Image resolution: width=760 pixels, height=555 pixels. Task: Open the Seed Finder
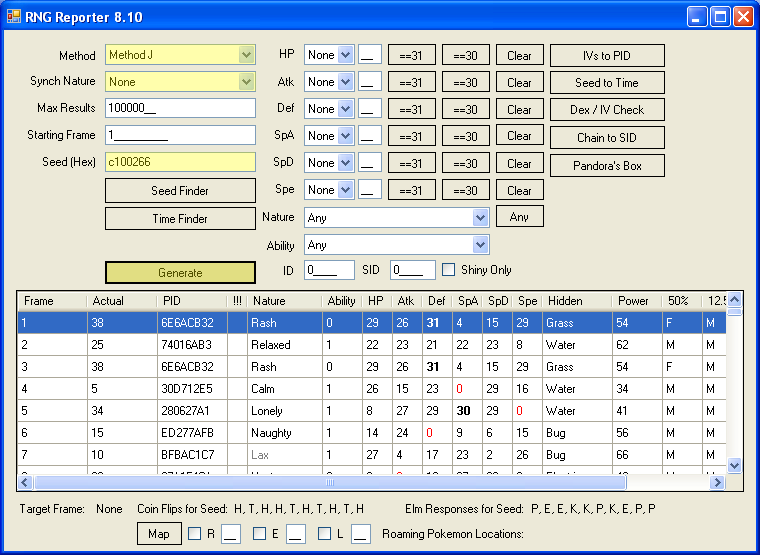coord(180,191)
